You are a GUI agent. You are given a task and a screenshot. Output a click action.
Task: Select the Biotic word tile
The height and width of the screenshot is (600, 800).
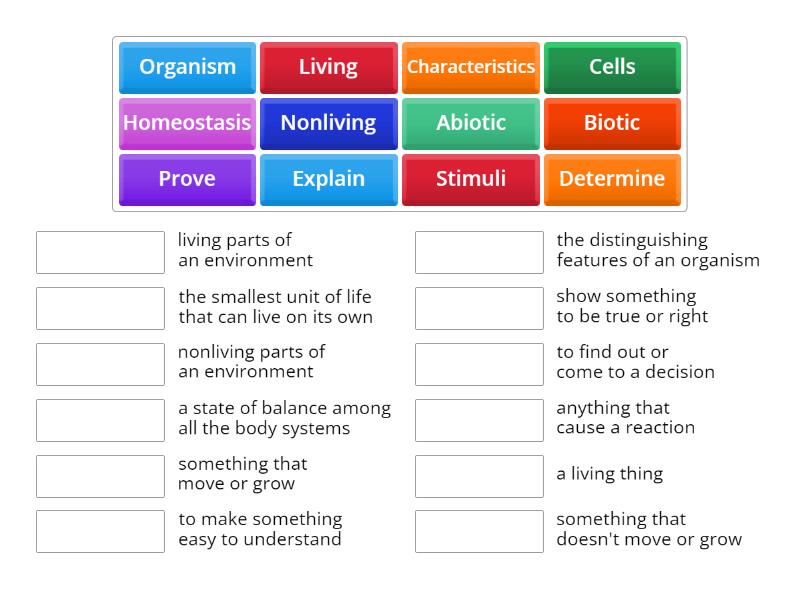click(612, 123)
